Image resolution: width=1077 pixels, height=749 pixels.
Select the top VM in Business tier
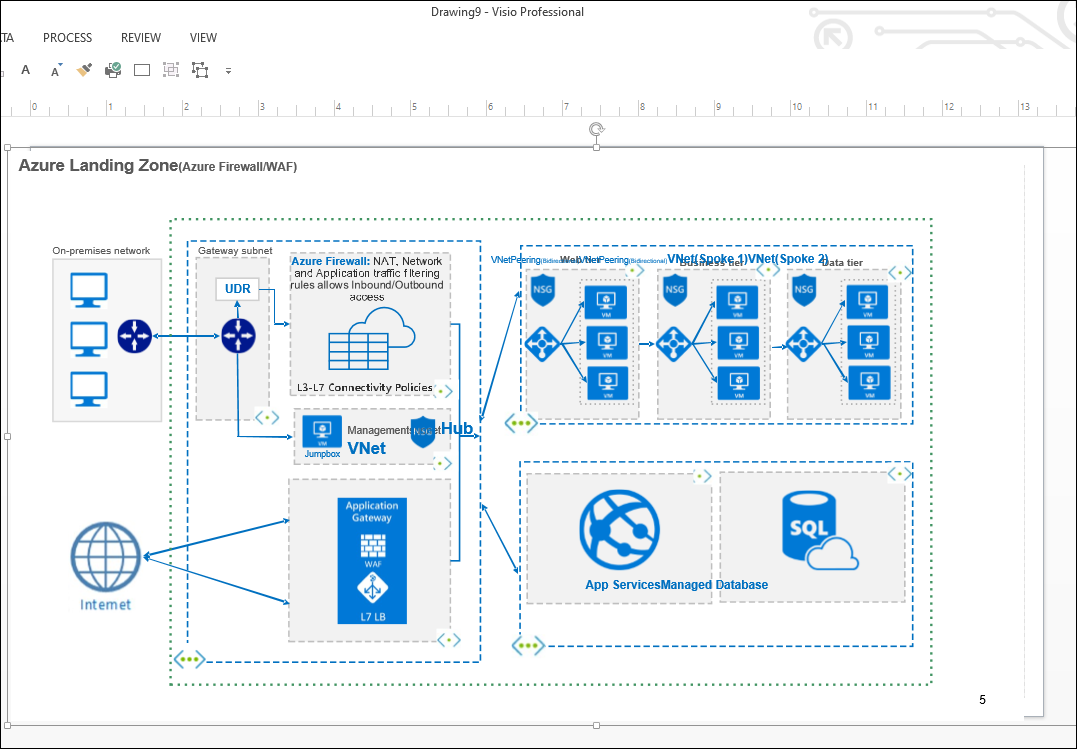[x=738, y=302]
